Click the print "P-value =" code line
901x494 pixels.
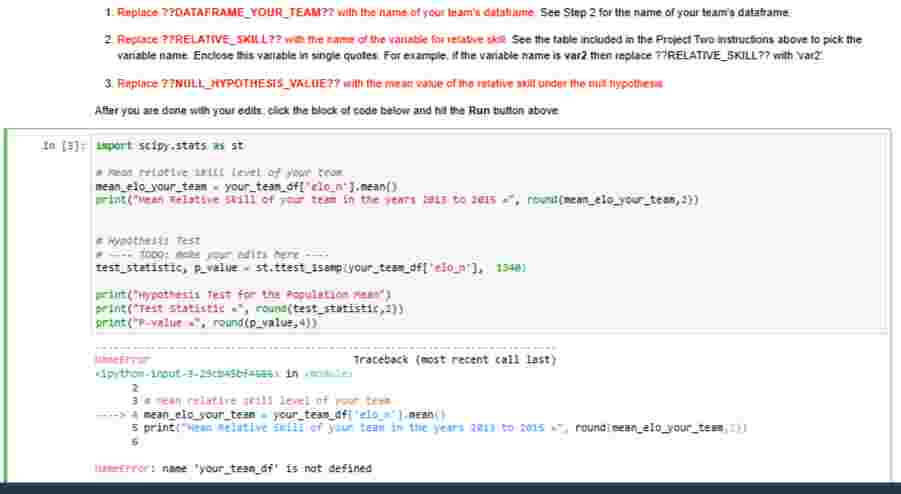click(206, 323)
